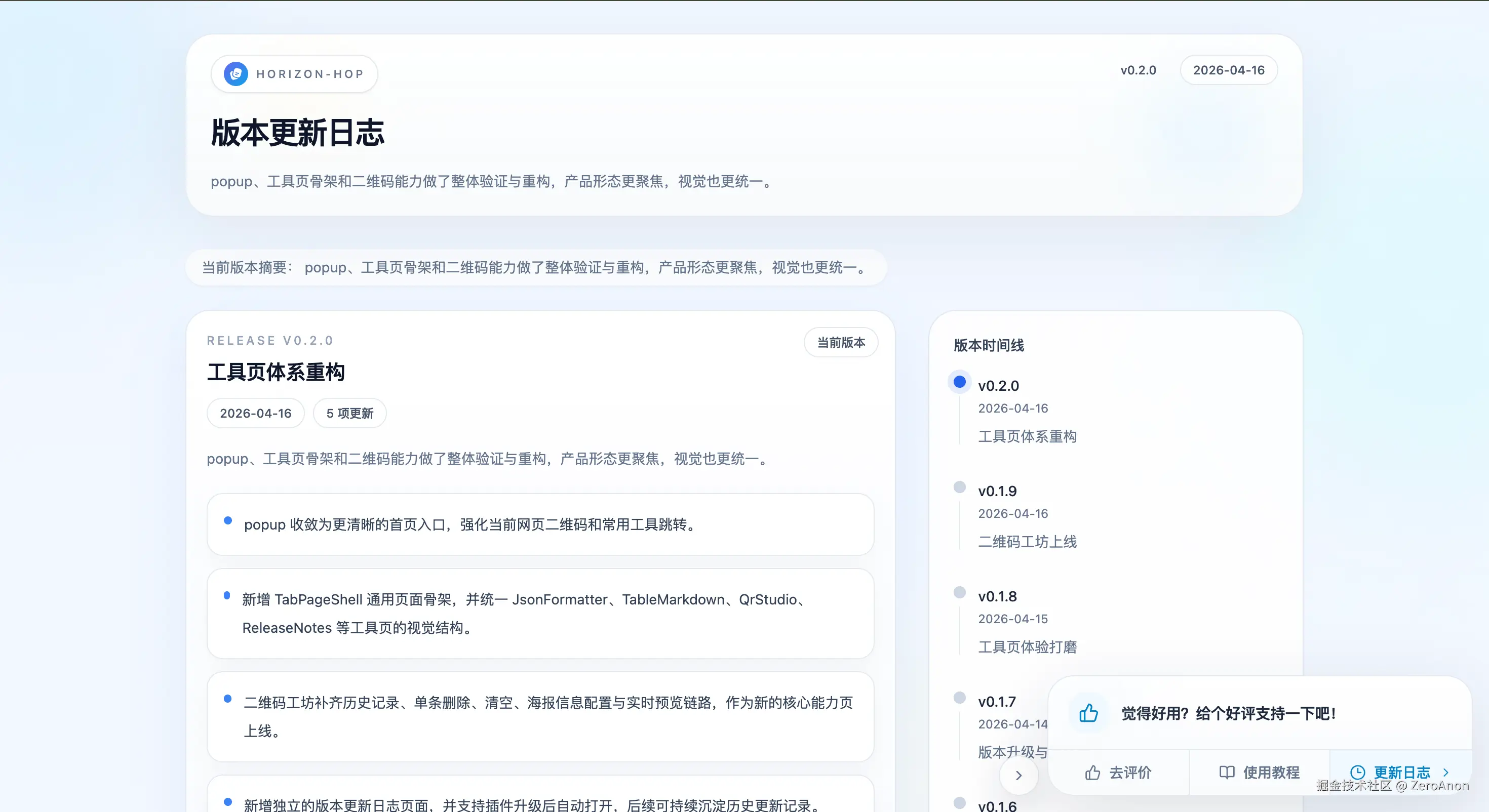Click the thumbs-up icon beside 去评价
The image size is (1489, 812).
click(x=1092, y=773)
